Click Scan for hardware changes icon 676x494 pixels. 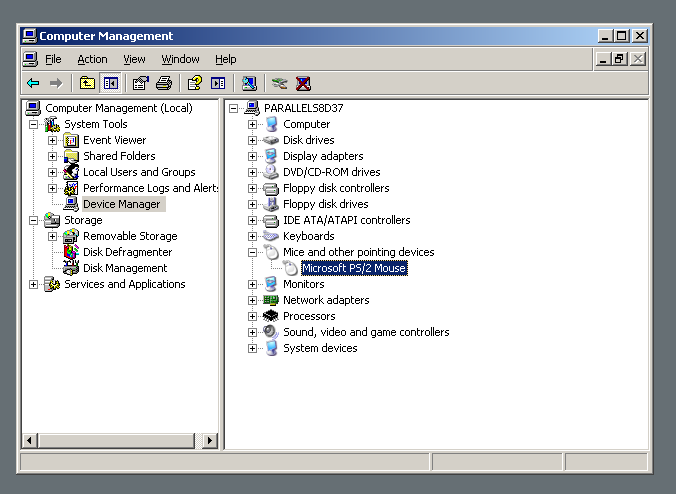tap(249, 83)
